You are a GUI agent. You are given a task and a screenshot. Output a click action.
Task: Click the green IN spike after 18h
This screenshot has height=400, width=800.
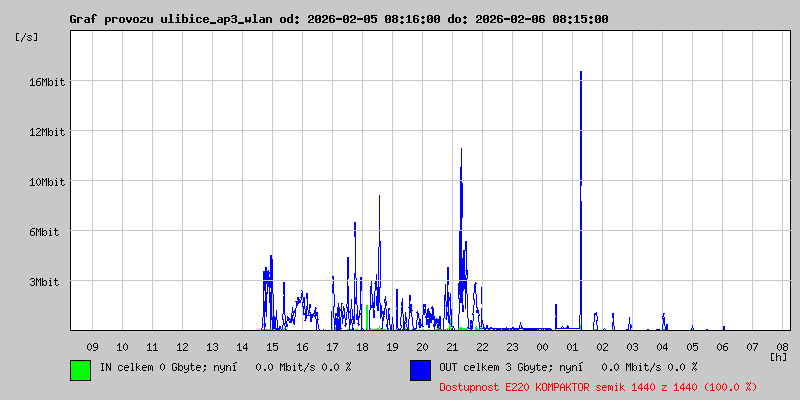pyautogui.click(x=367, y=317)
